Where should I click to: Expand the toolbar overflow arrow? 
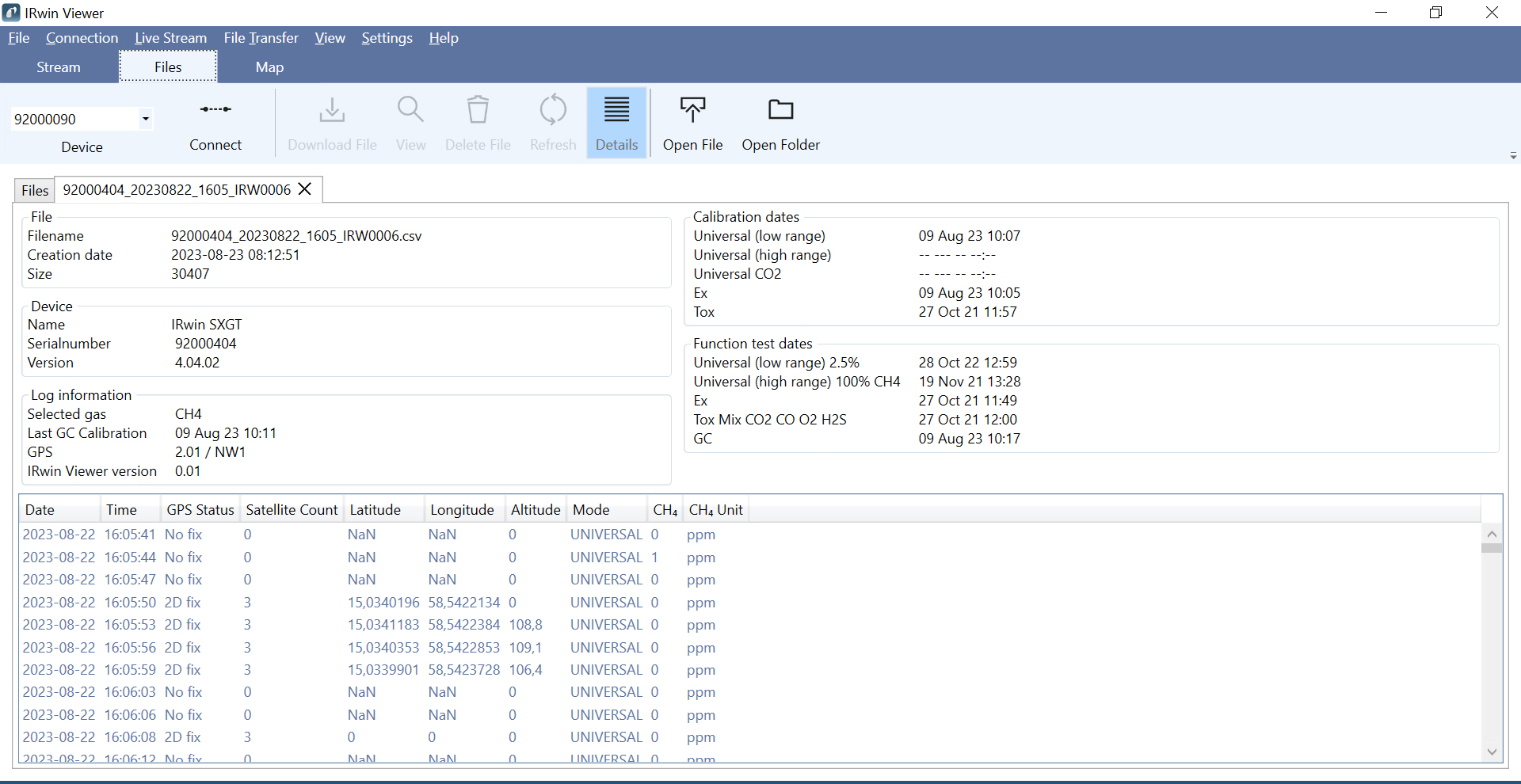pyautogui.click(x=1513, y=156)
